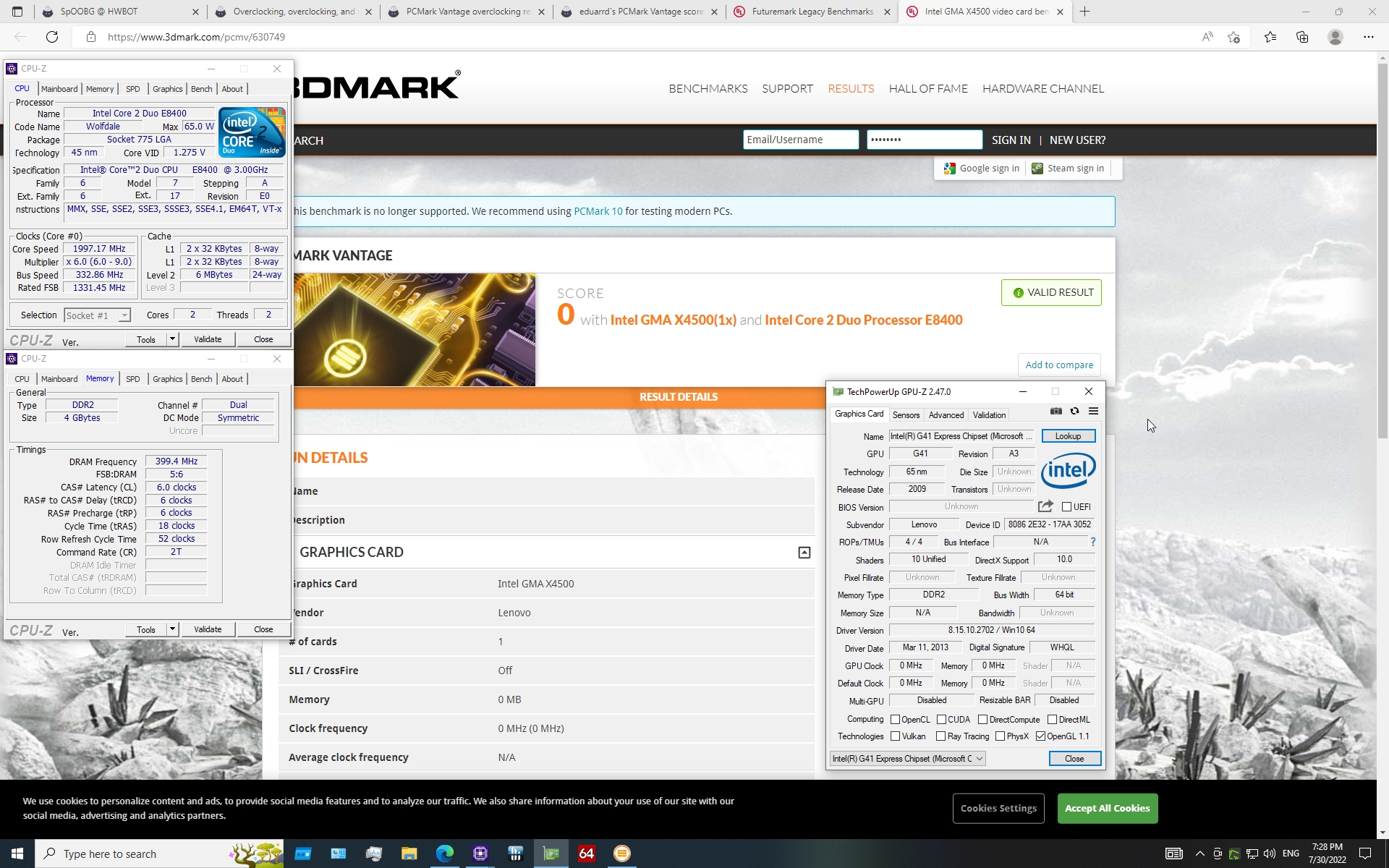Open the Mainboard tab in the upper CPU-Z window
This screenshot has height=868, width=1389.
tap(59, 89)
